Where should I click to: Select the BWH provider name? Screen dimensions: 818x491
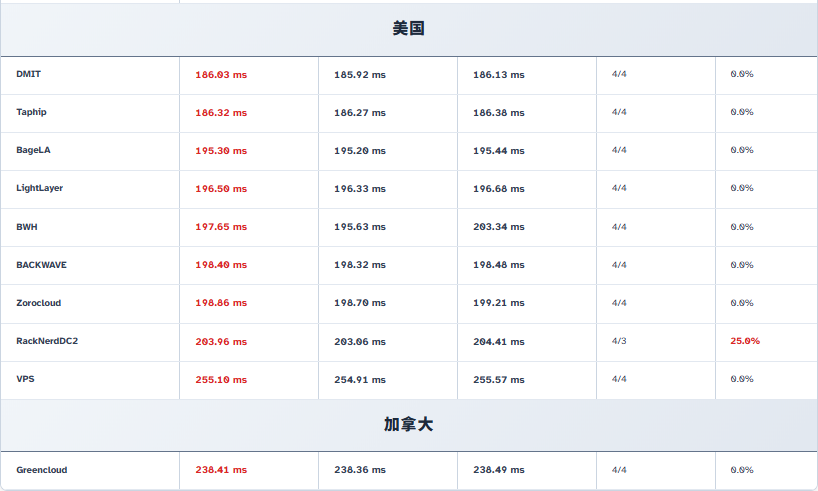[x=27, y=227]
